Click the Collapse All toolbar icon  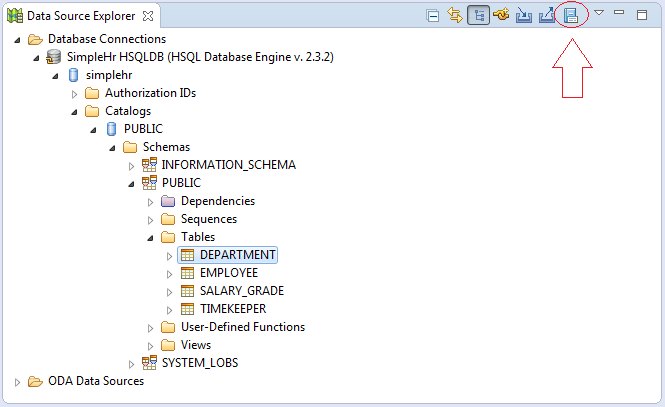[433, 16]
